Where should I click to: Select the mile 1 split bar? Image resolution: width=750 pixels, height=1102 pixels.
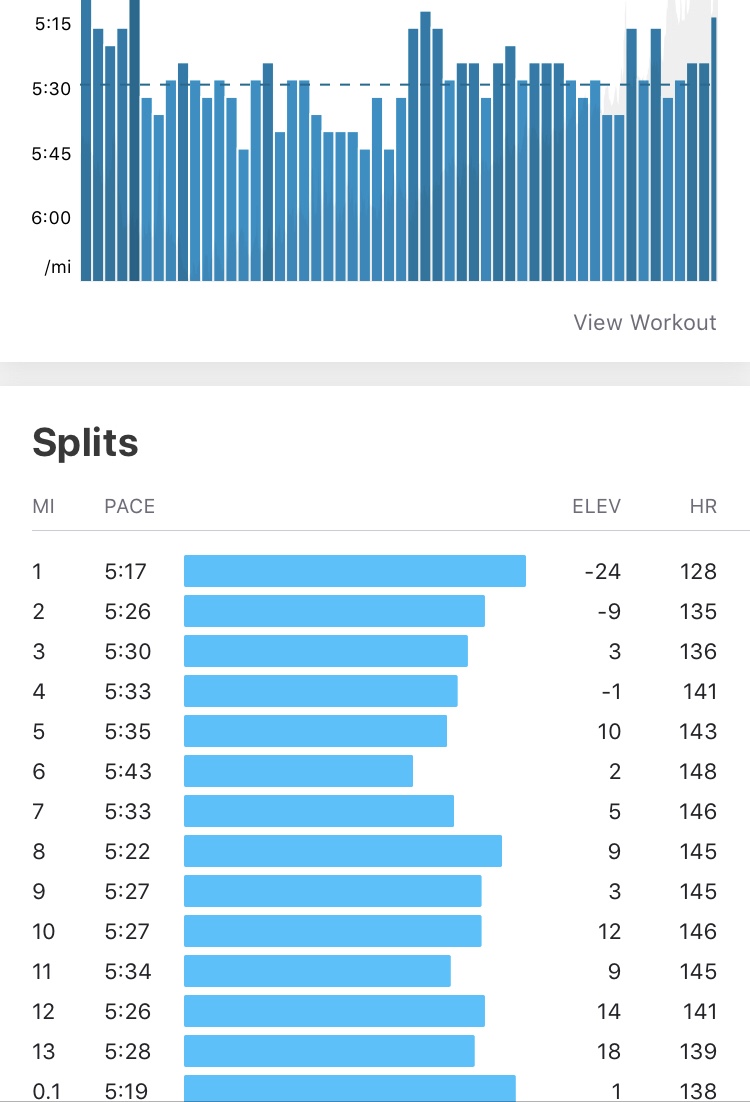click(354, 571)
